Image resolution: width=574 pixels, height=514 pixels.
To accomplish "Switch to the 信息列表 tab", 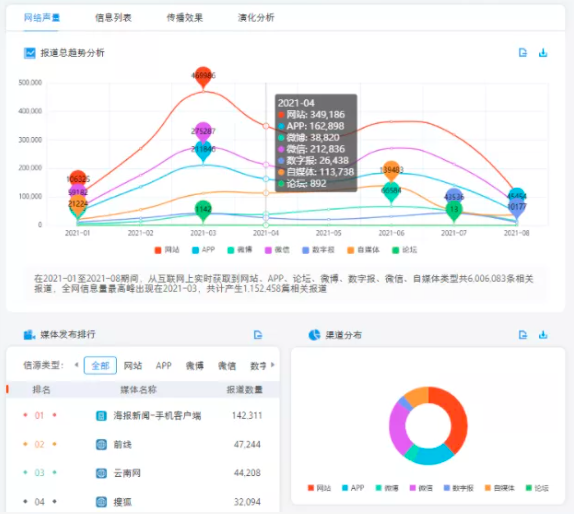I will point(113,17).
